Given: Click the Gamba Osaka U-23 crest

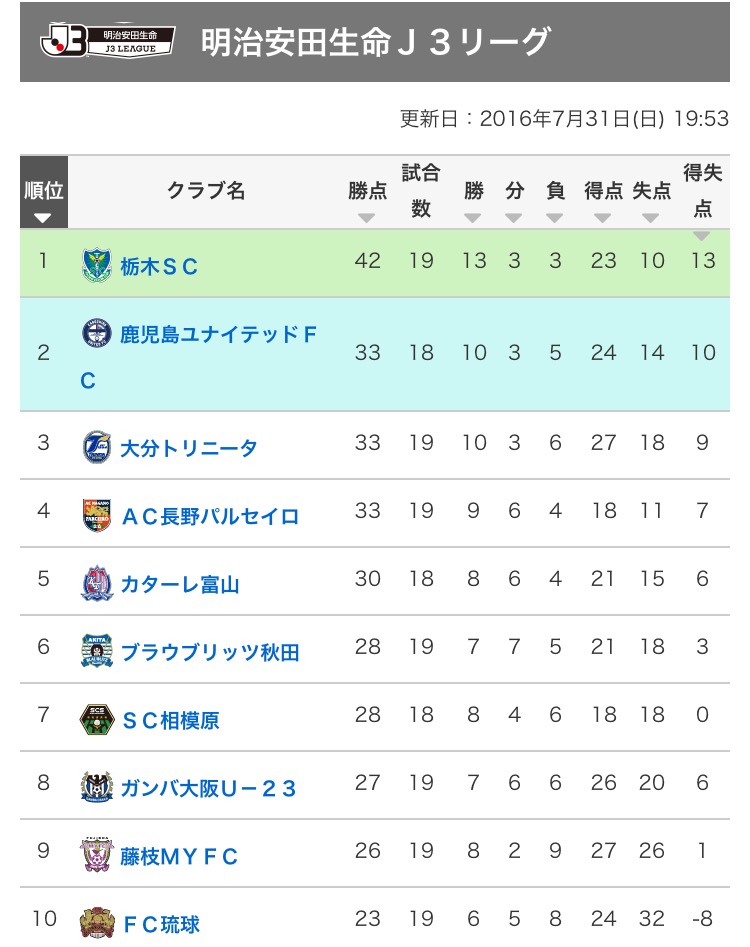Looking at the screenshot, I should tap(97, 788).
